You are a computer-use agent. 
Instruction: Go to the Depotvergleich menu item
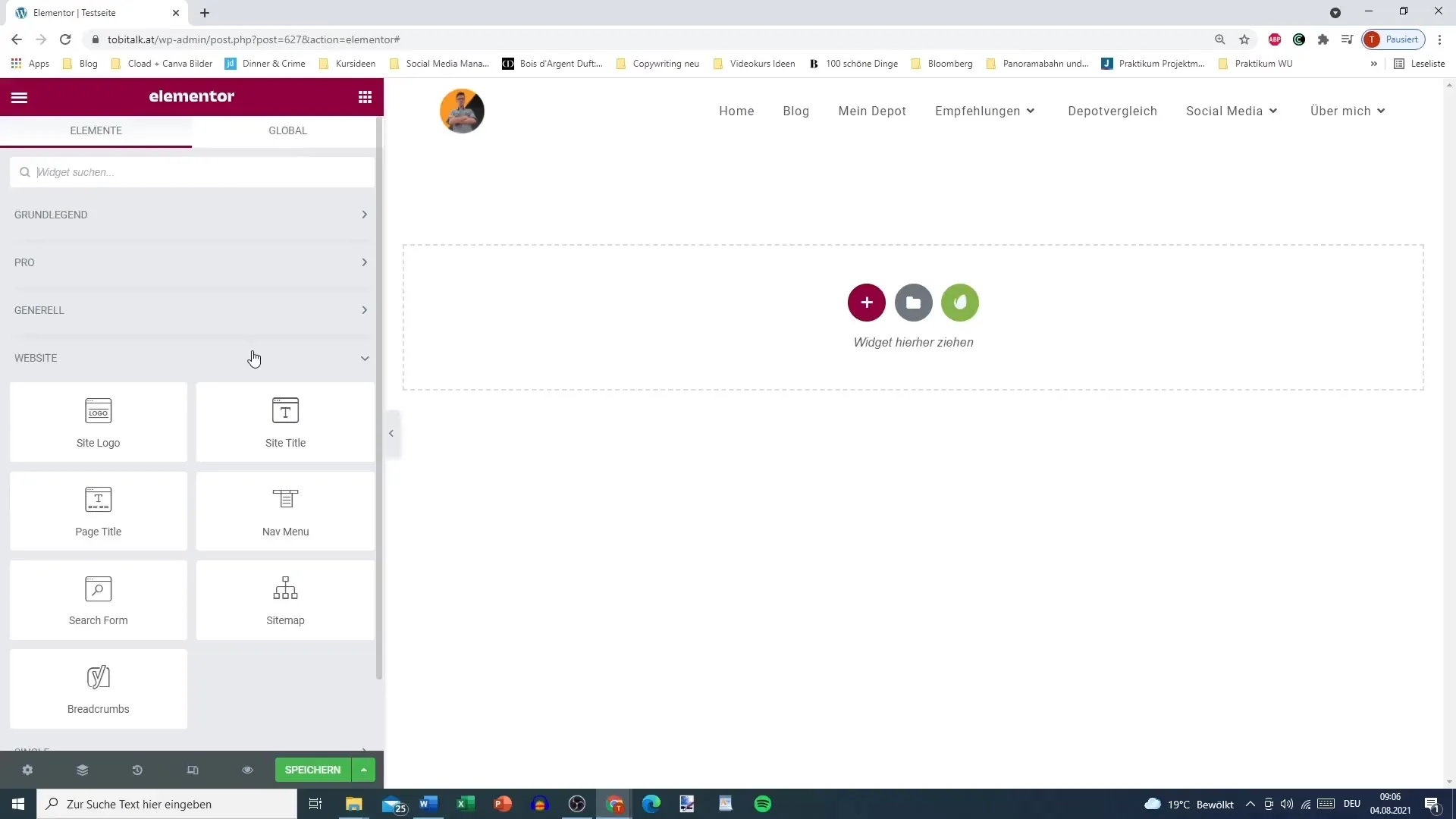tap(1112, 111)
